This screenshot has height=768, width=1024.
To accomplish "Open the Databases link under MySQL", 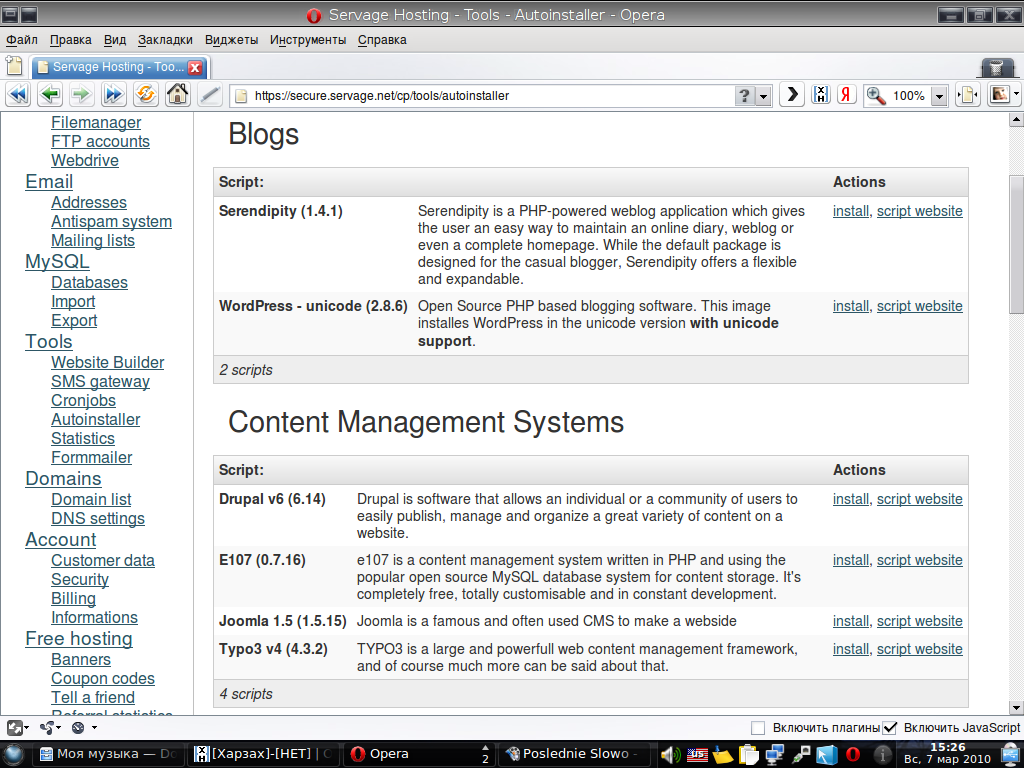I will (89, 282).
